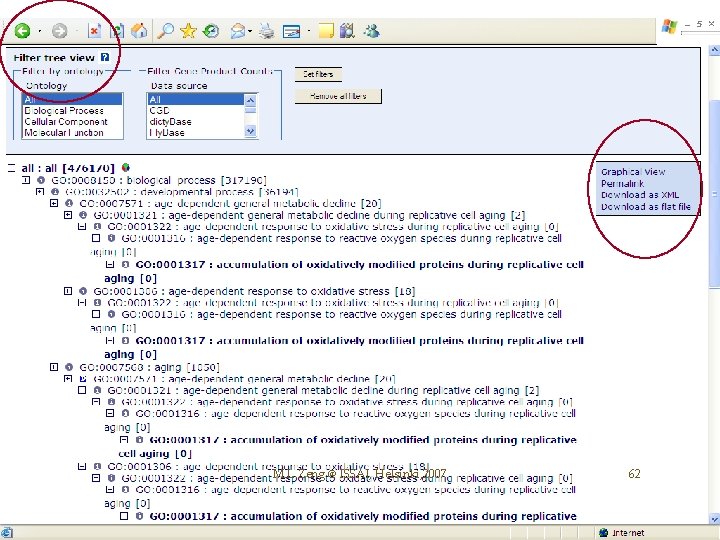Print the page with the printer icon
This screenshot has height=540, width=720.
tap(267, 31)
